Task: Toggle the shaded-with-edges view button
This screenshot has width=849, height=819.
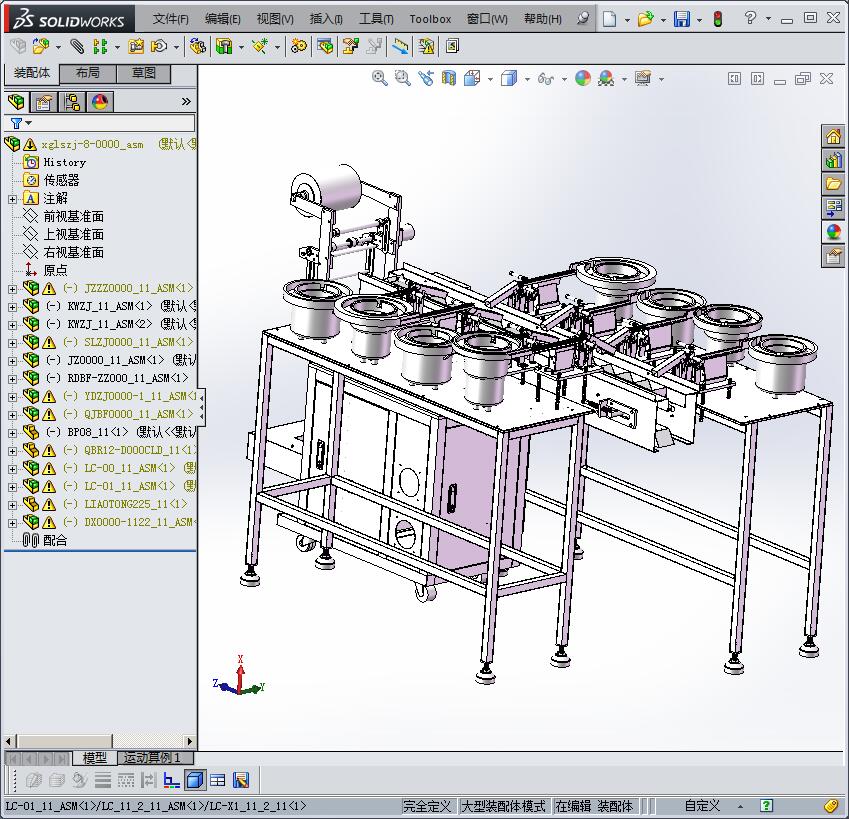Action: [x=195, y=780]
